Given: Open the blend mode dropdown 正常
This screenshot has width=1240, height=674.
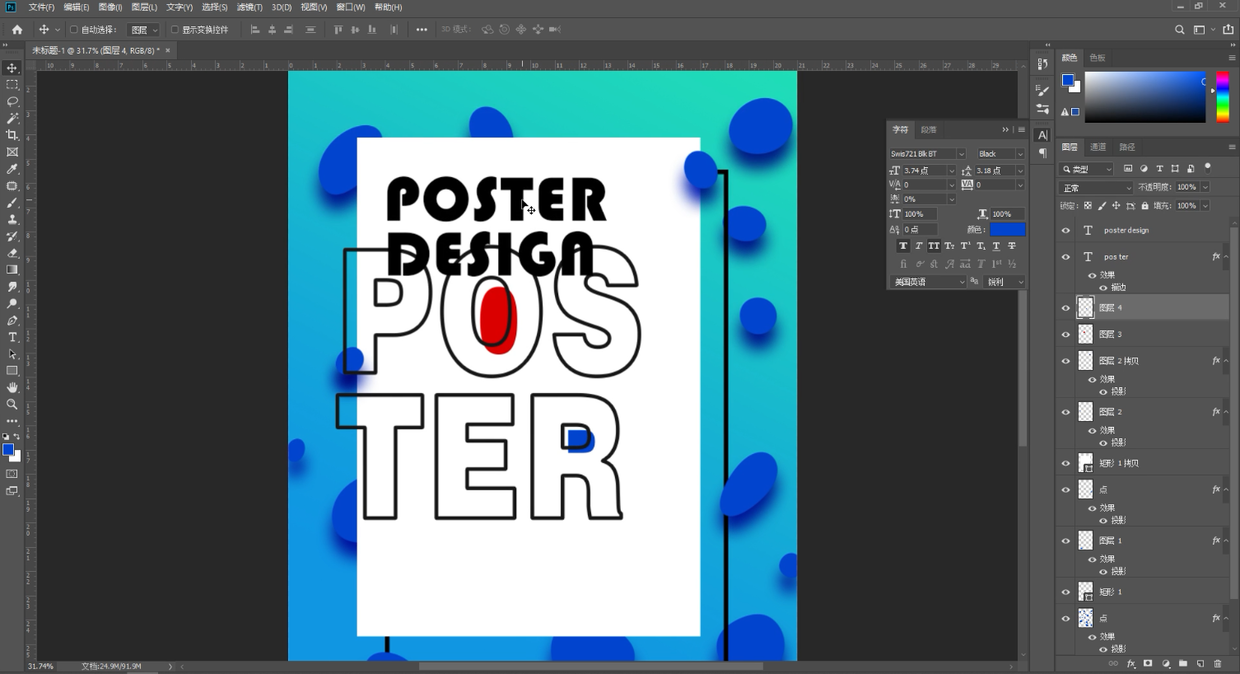Looking at the screenshot, I should 1096,188.
